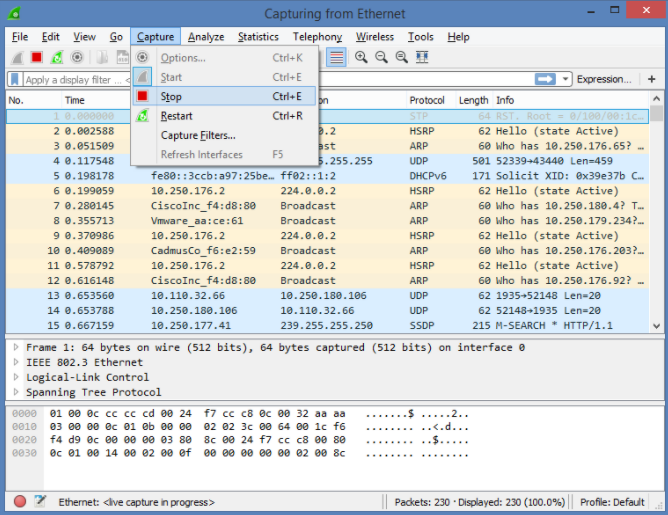Click the packet list scrollbar up arrow
Viewport: 668px width, 515px height.
tap(656, 99)
